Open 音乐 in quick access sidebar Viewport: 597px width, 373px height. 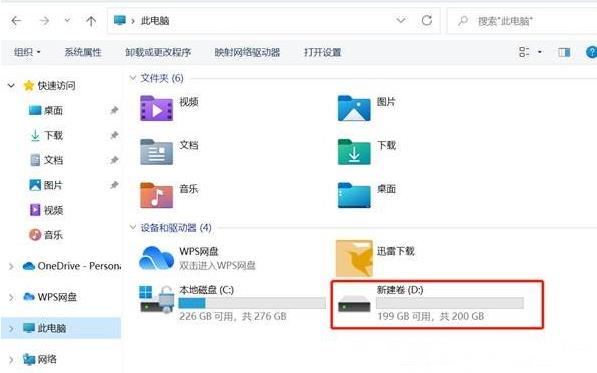point(53,235)
